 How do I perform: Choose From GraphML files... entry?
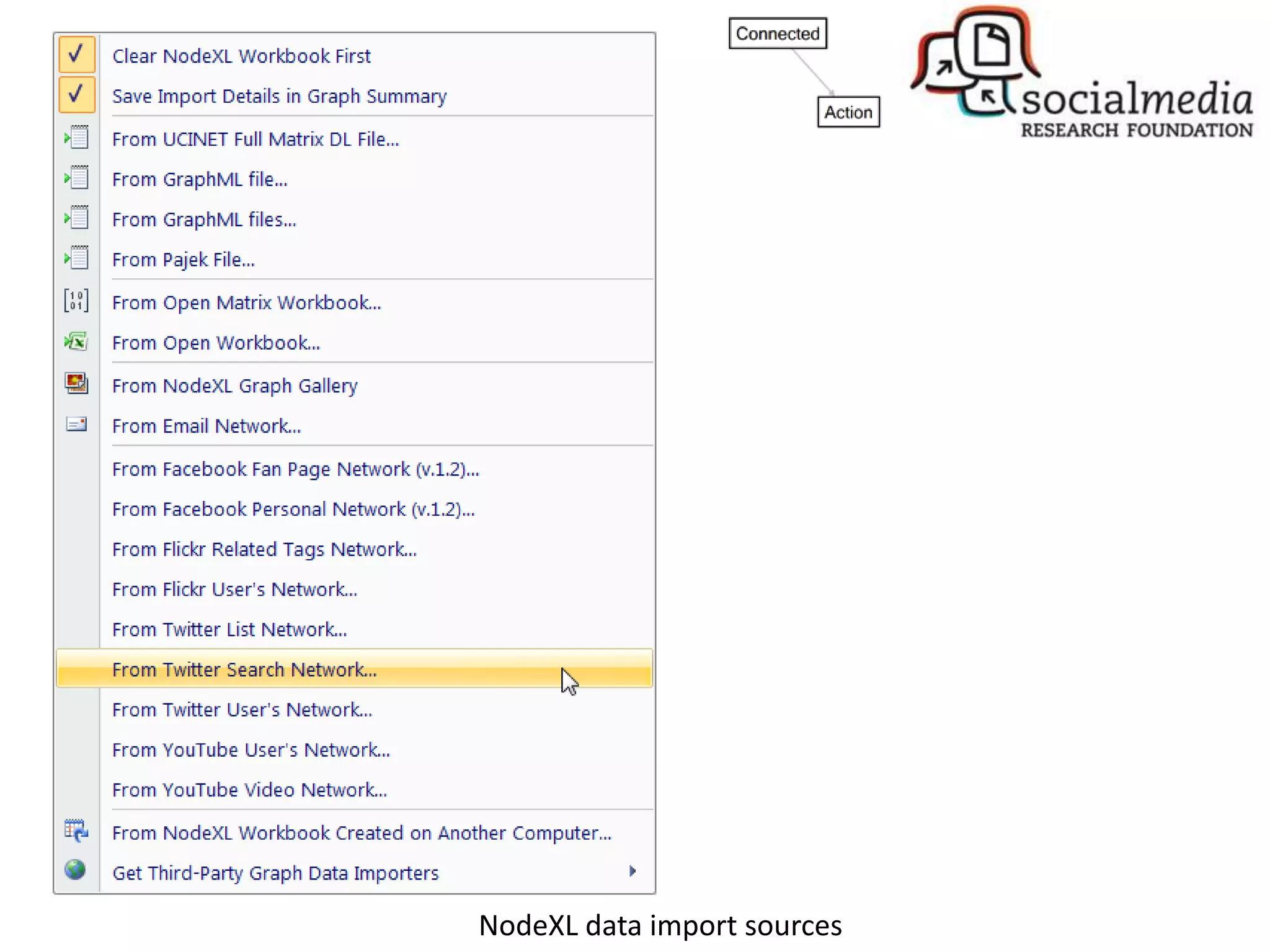pyautogui.click(x=204, y=220)
